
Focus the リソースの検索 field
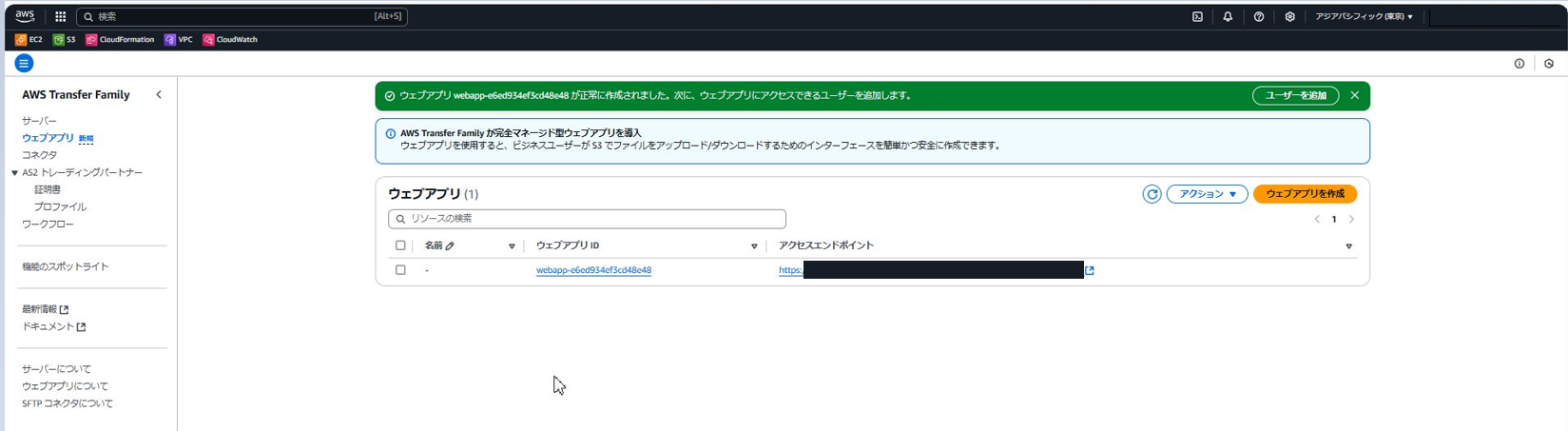click(x=587, y=219)
